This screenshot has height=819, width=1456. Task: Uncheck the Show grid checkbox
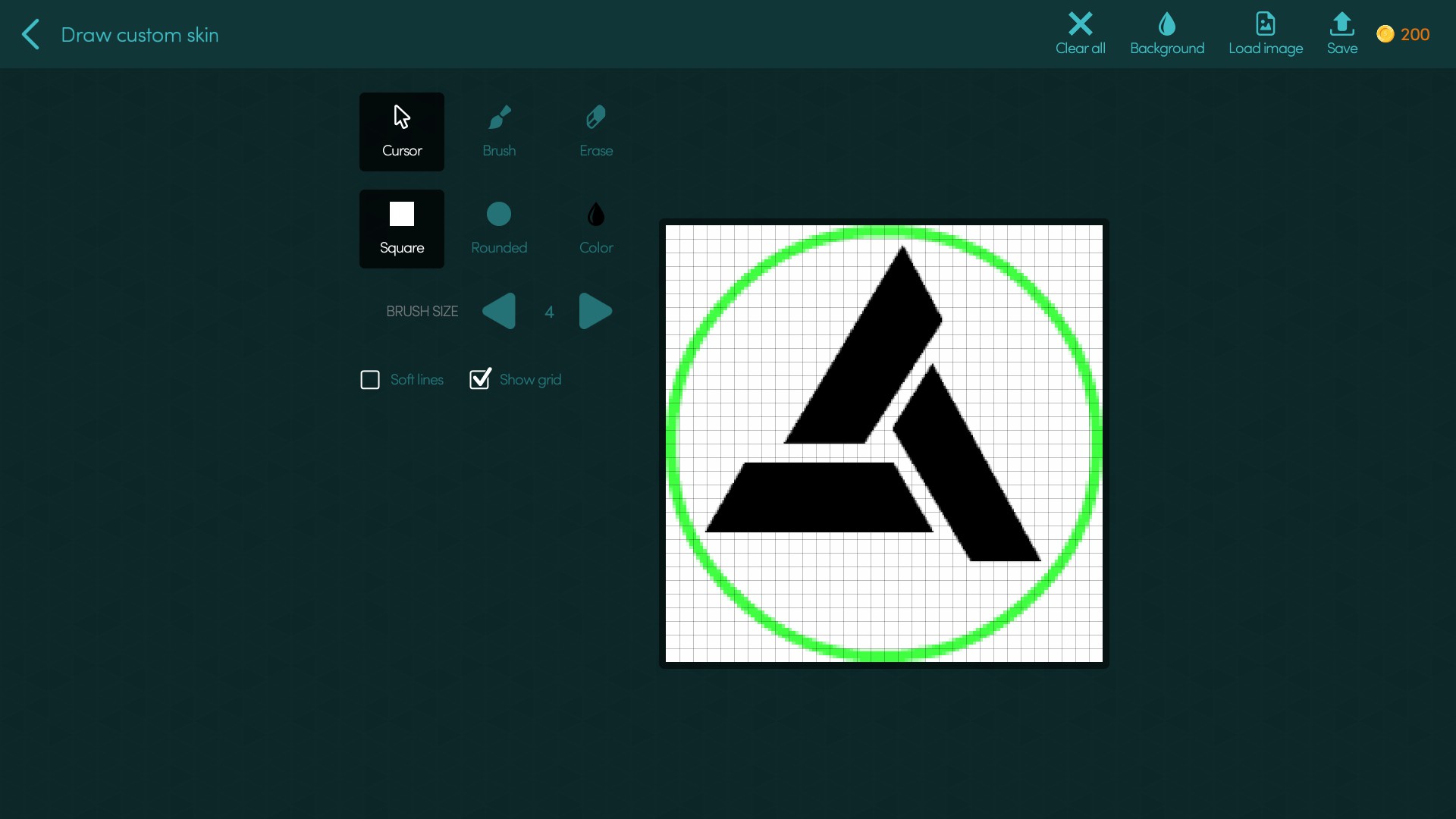coord(480,378)
